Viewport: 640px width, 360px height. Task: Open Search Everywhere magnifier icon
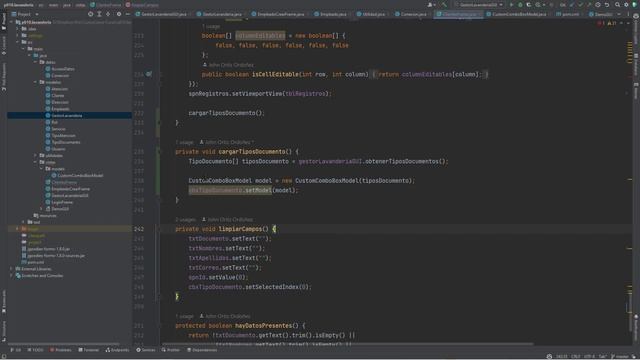tap(617, 5)
